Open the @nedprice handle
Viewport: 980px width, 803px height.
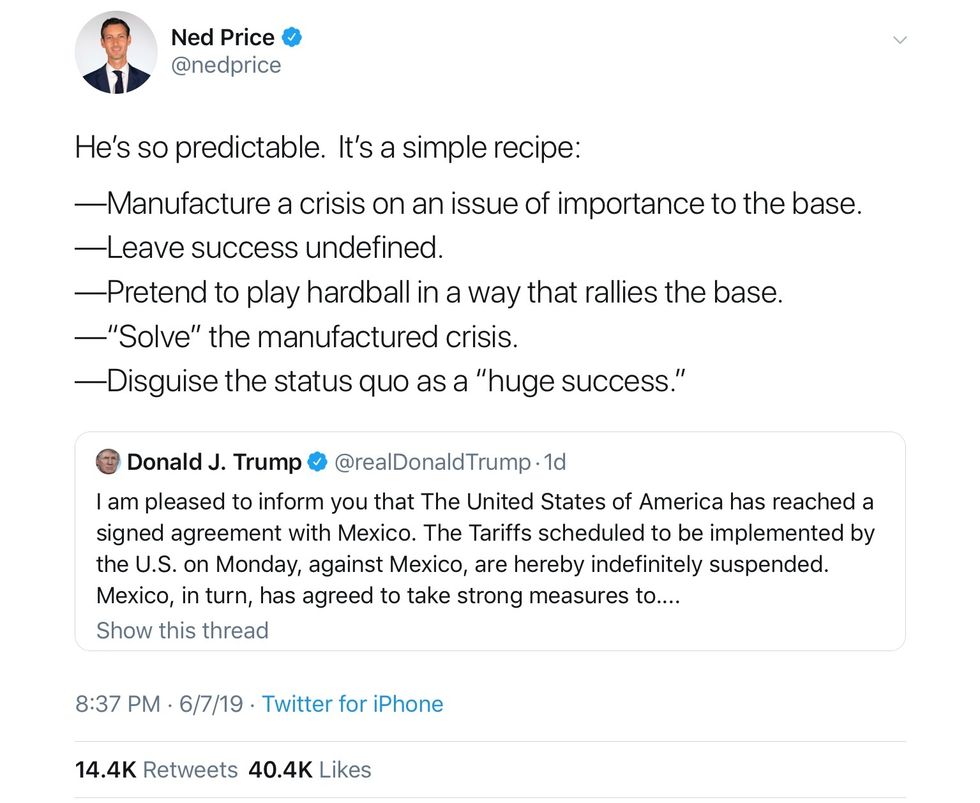226,65
